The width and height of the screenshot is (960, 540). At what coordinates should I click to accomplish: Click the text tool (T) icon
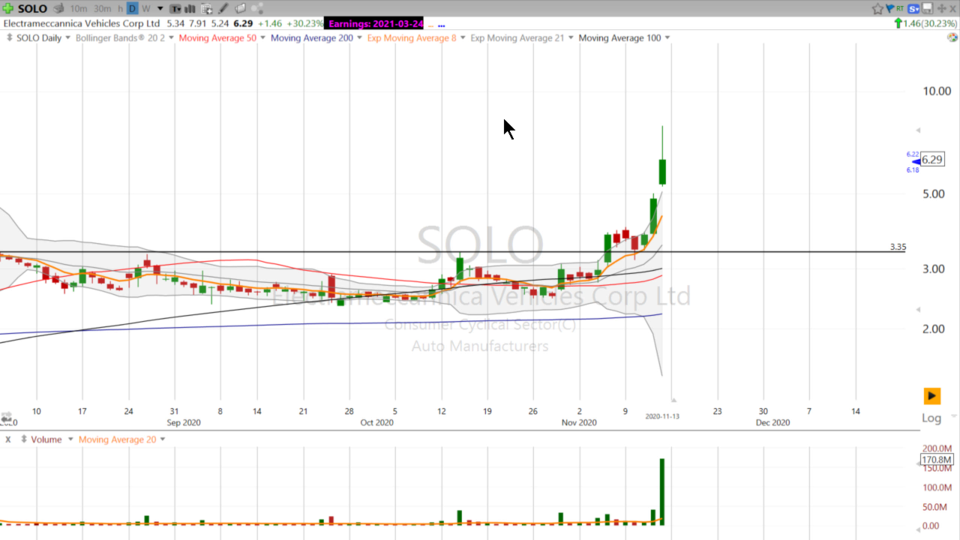pyautogui.click(x=175, y=9)
